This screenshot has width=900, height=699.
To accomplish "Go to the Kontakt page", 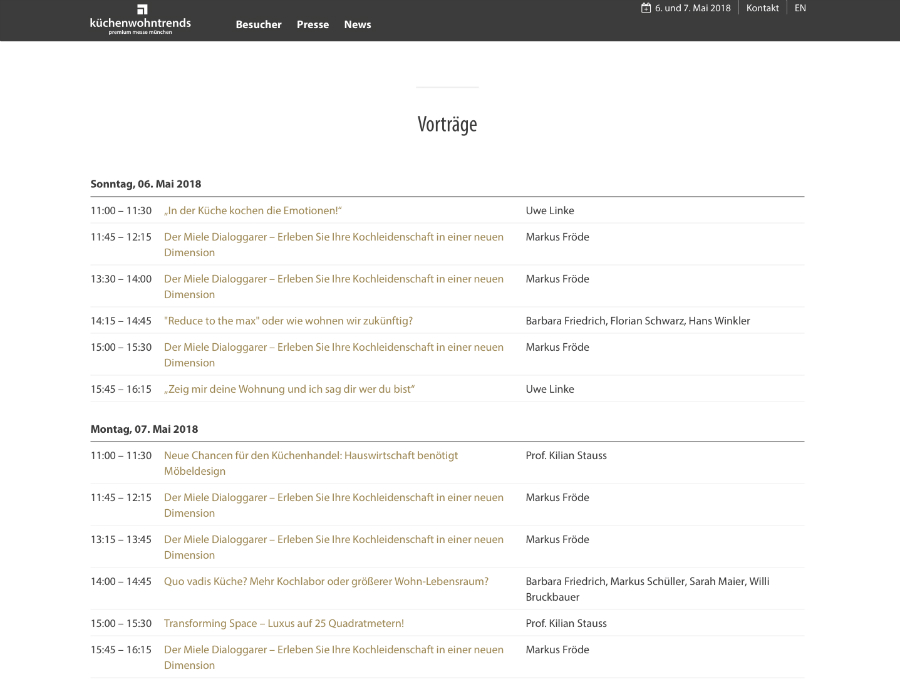I will [x=762, y=8].
